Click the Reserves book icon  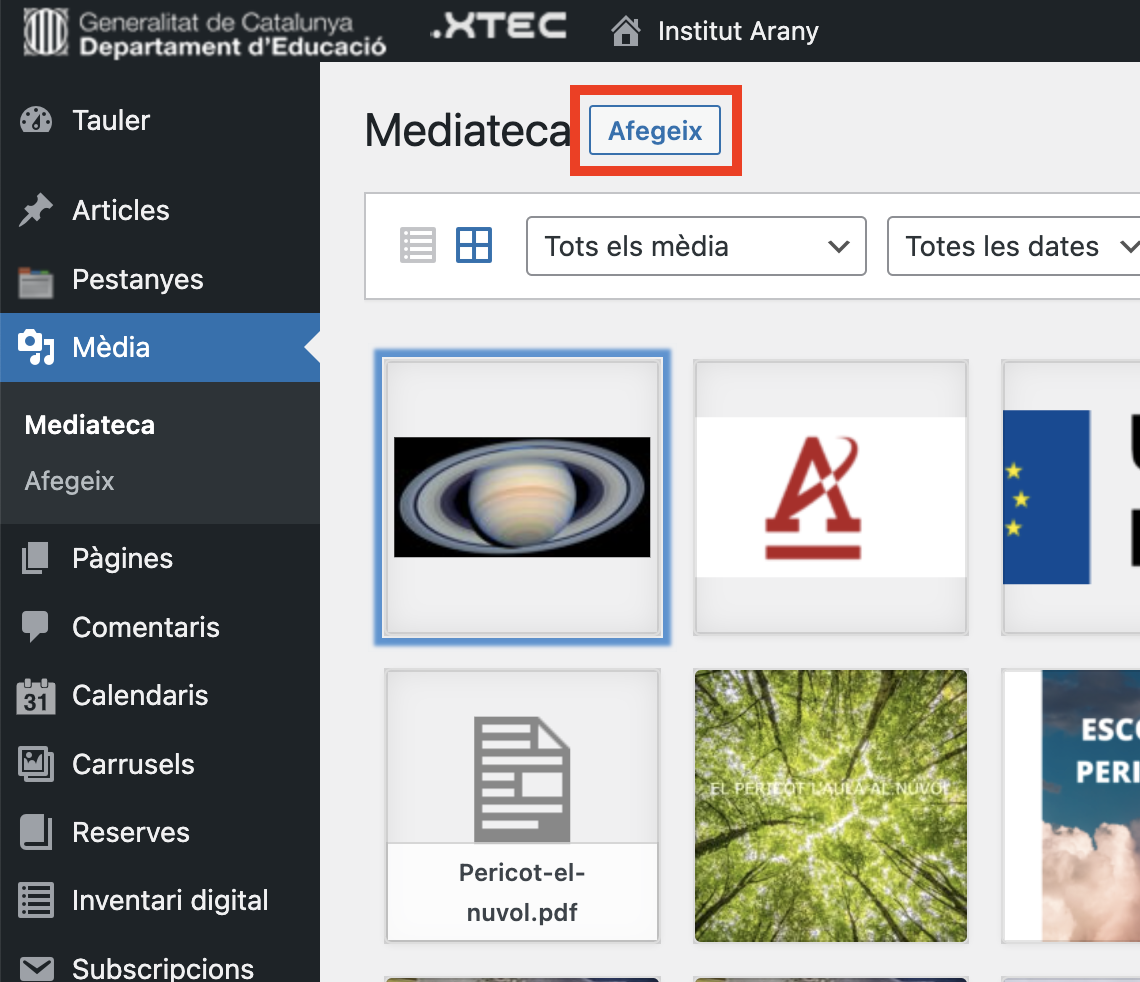point(36,833)
